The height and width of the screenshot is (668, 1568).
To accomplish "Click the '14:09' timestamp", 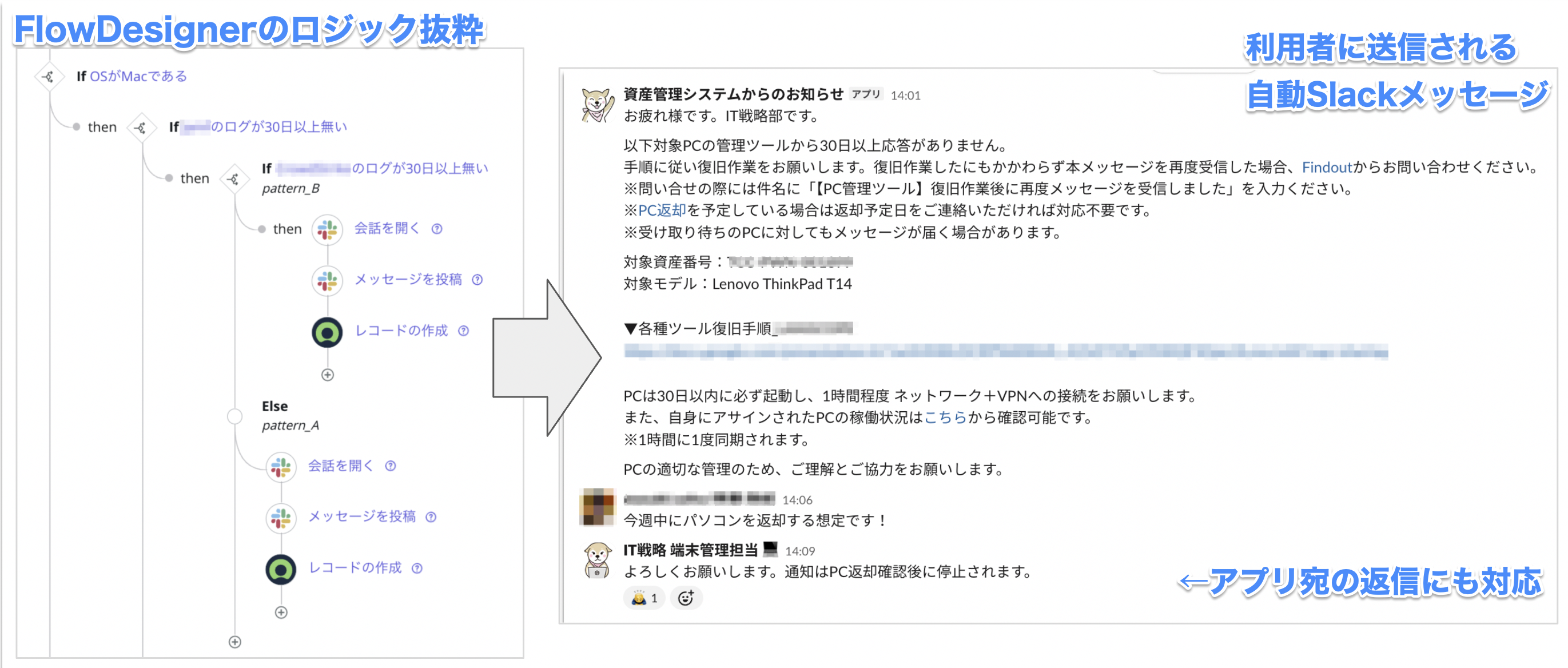I will pos(800,552).
